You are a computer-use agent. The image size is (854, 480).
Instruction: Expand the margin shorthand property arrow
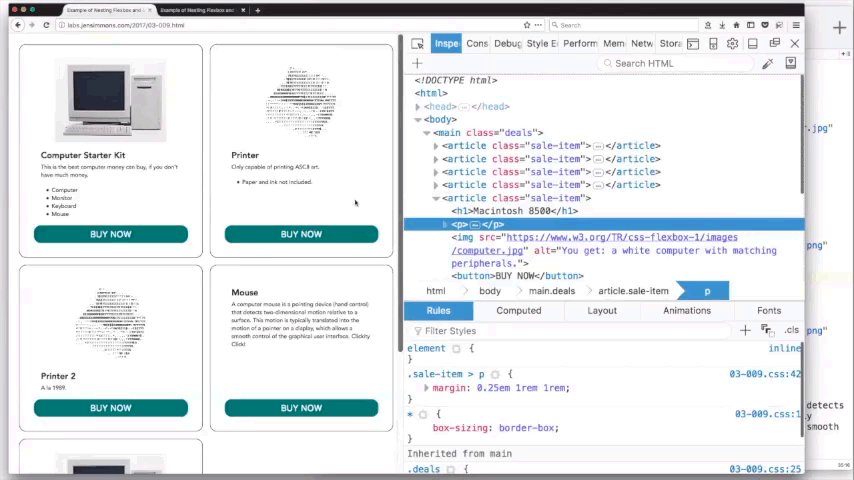coord(426,388)
